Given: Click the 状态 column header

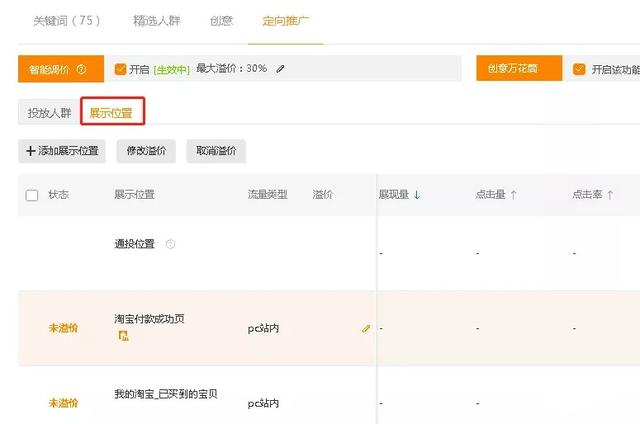Looking at the screenshot, I should (x=58, y=195).
